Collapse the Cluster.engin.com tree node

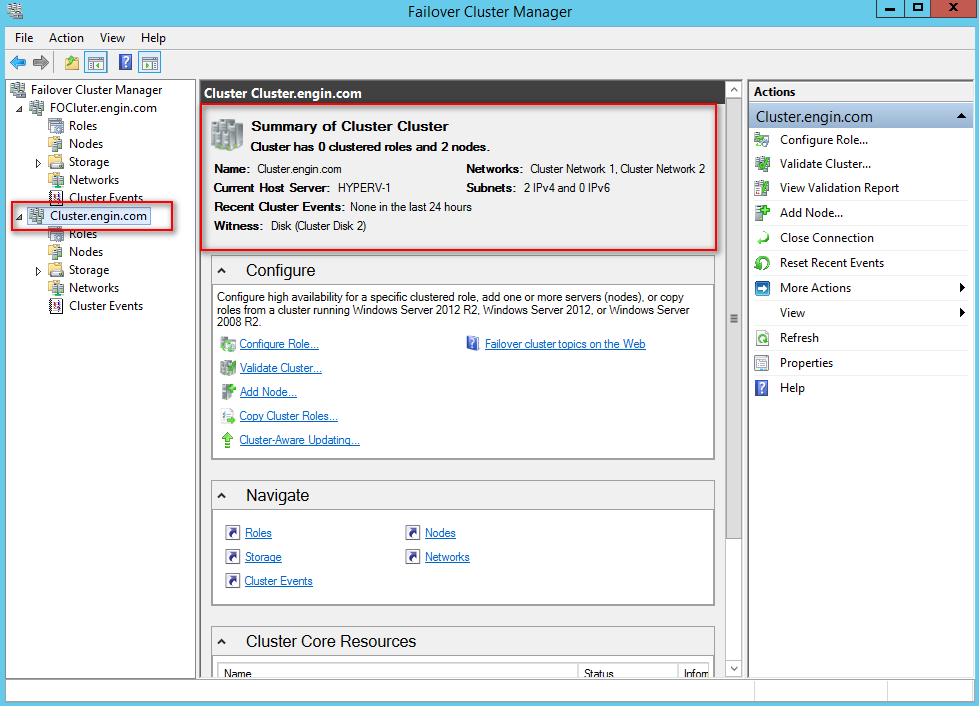19,217
